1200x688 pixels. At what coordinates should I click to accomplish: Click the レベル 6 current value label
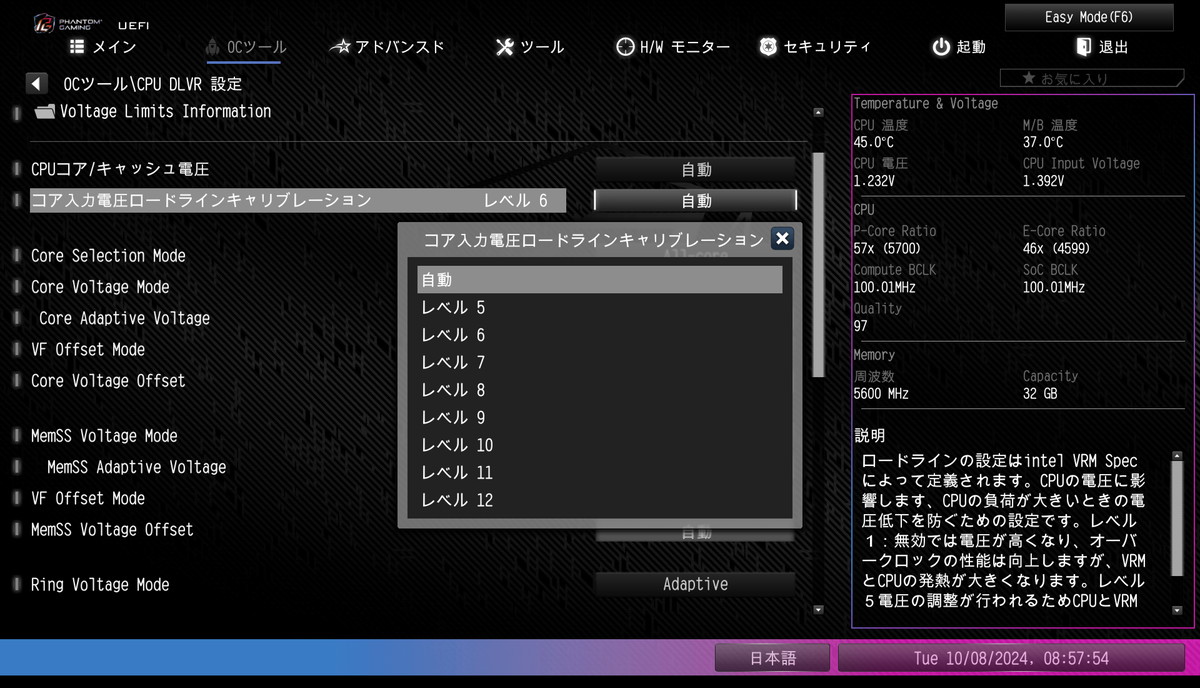(x=515, y=200)
